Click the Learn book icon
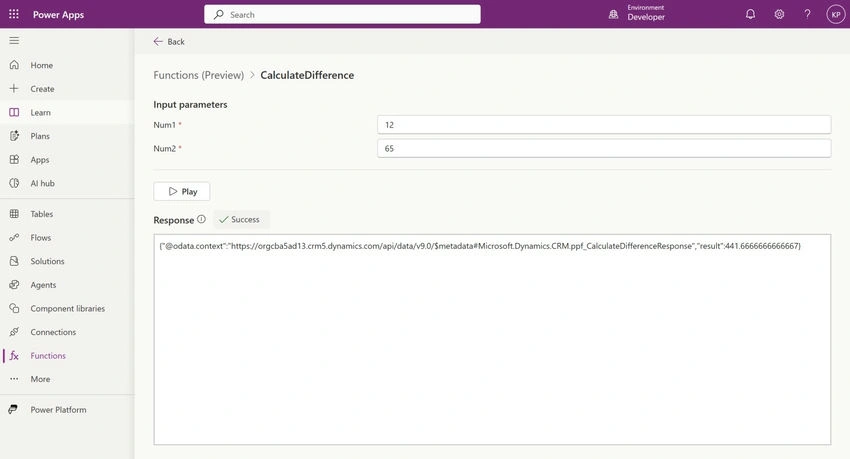The height and width of the screenshot is (459, 850). [x=14, y=112]
